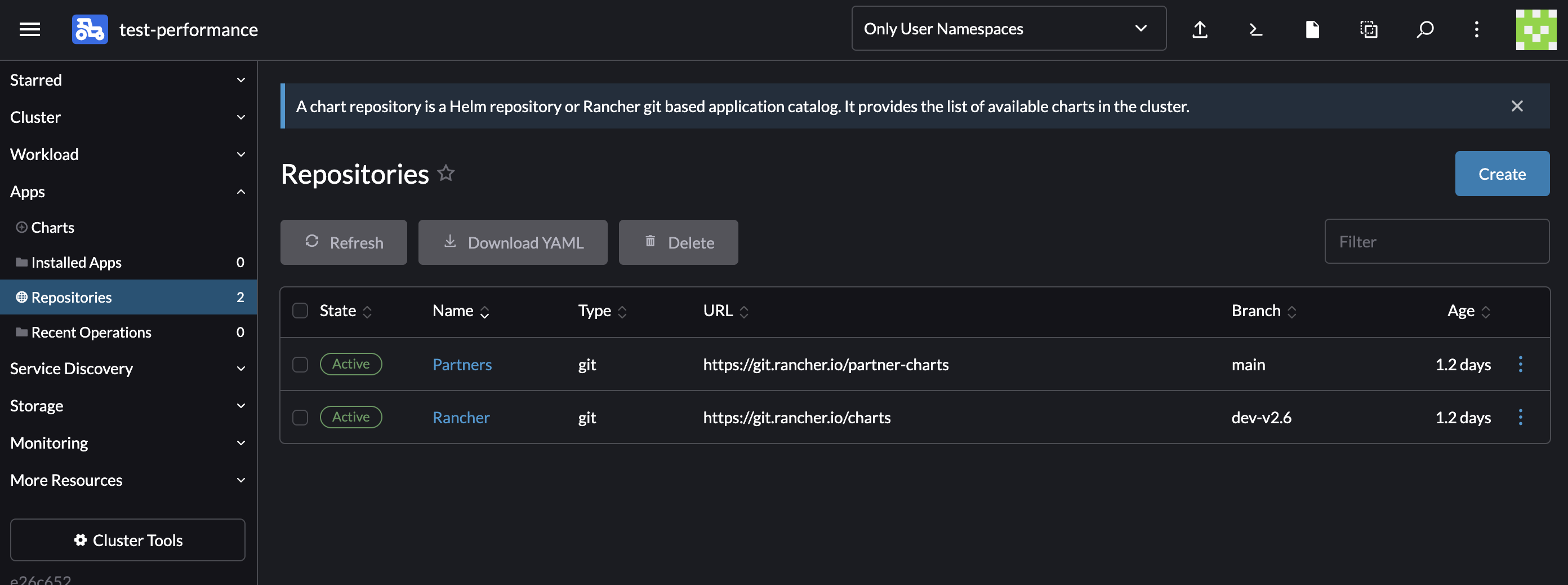1568x585 pixels.
Task: Open the row actions menu for Partners
Action: [1520, 365]
